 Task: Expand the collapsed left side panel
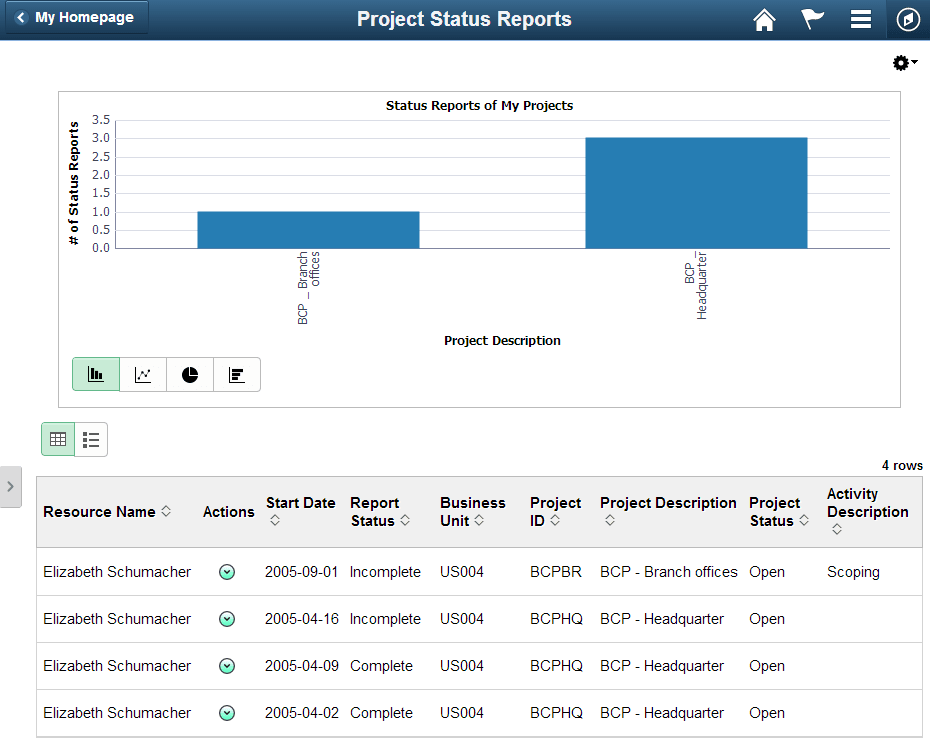click(11, 487)
